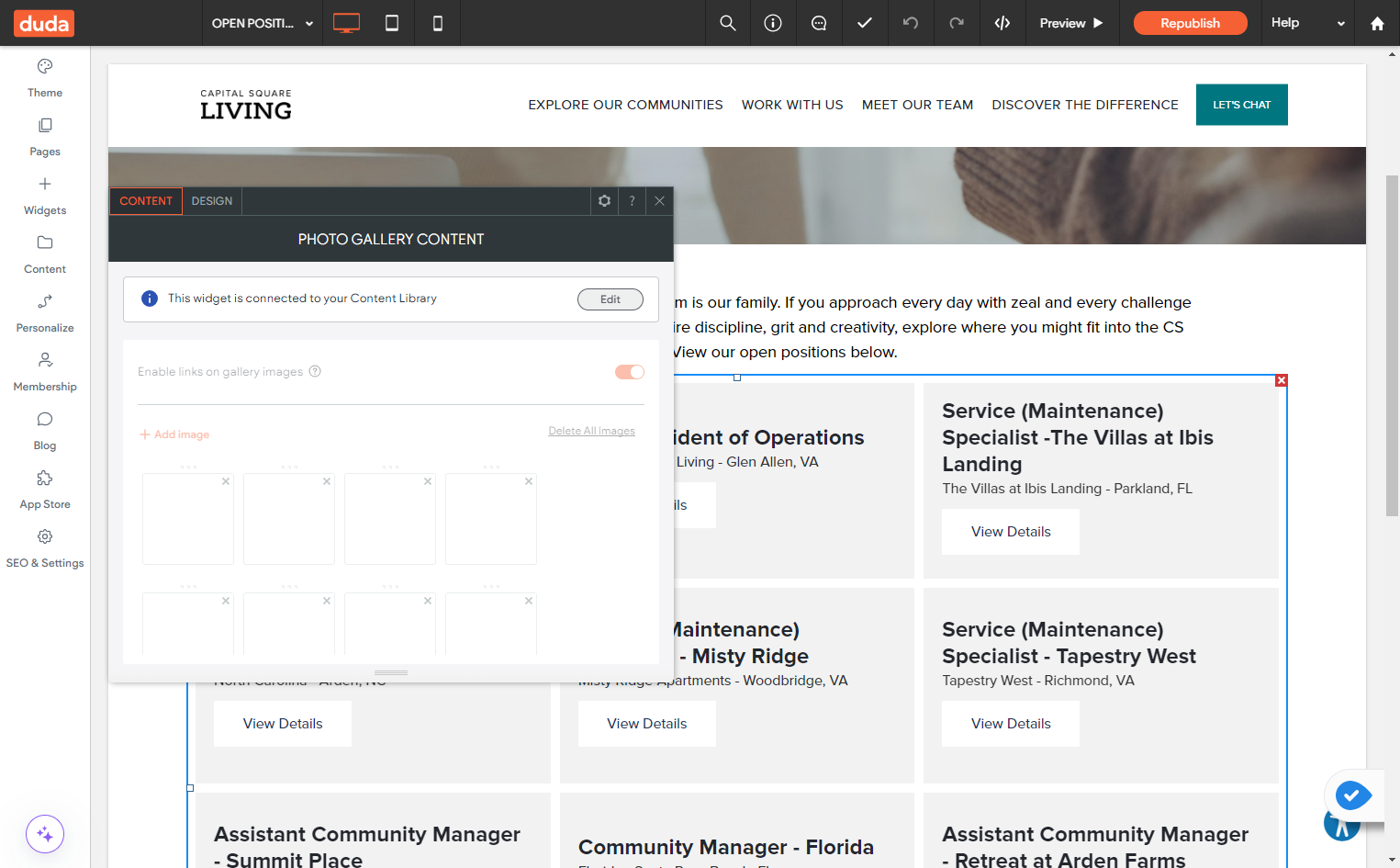The width and height of the screenshot is (1400, 868).
Task: Open the Widgets panel
Action: [x=45, y=196]
